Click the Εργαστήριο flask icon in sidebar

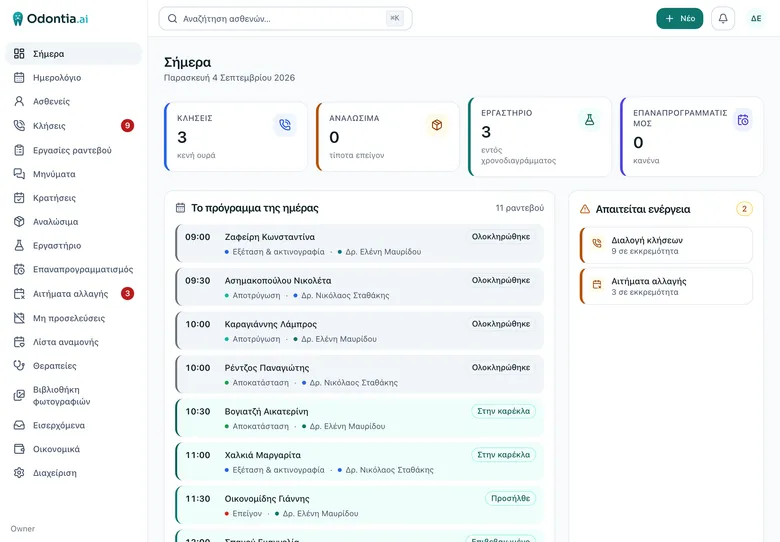click(19, 246)
